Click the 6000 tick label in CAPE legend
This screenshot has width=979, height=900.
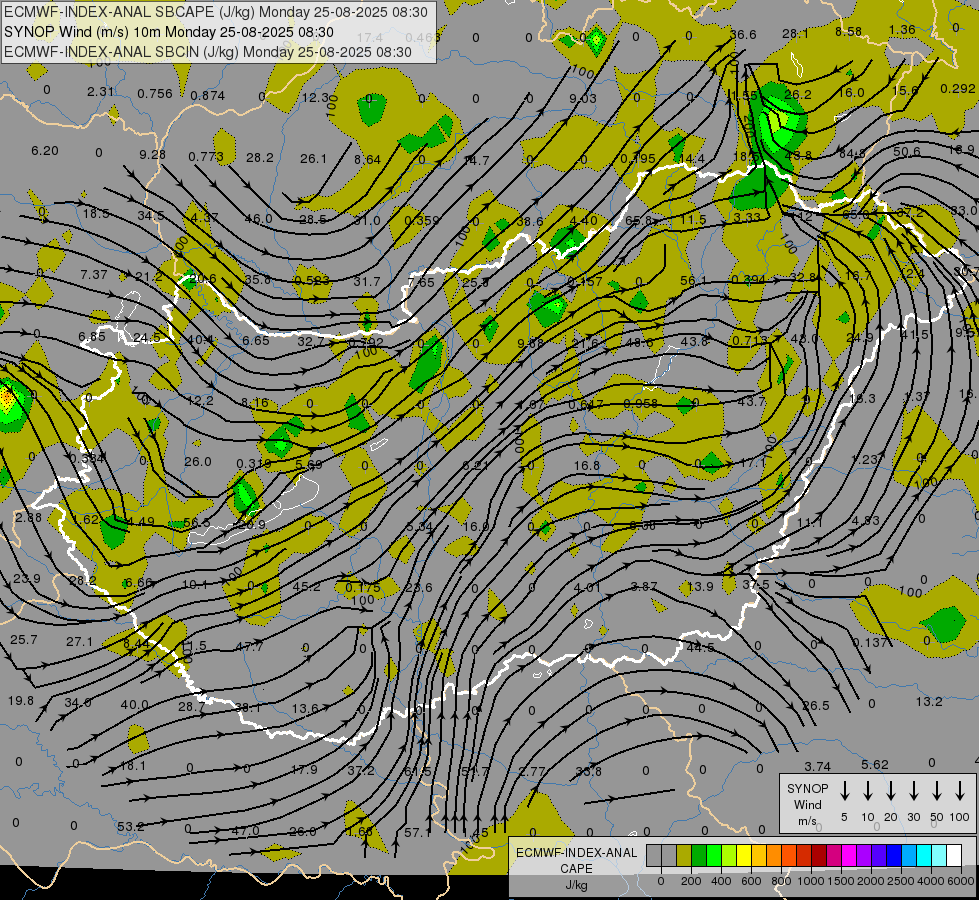click(961, 881)
